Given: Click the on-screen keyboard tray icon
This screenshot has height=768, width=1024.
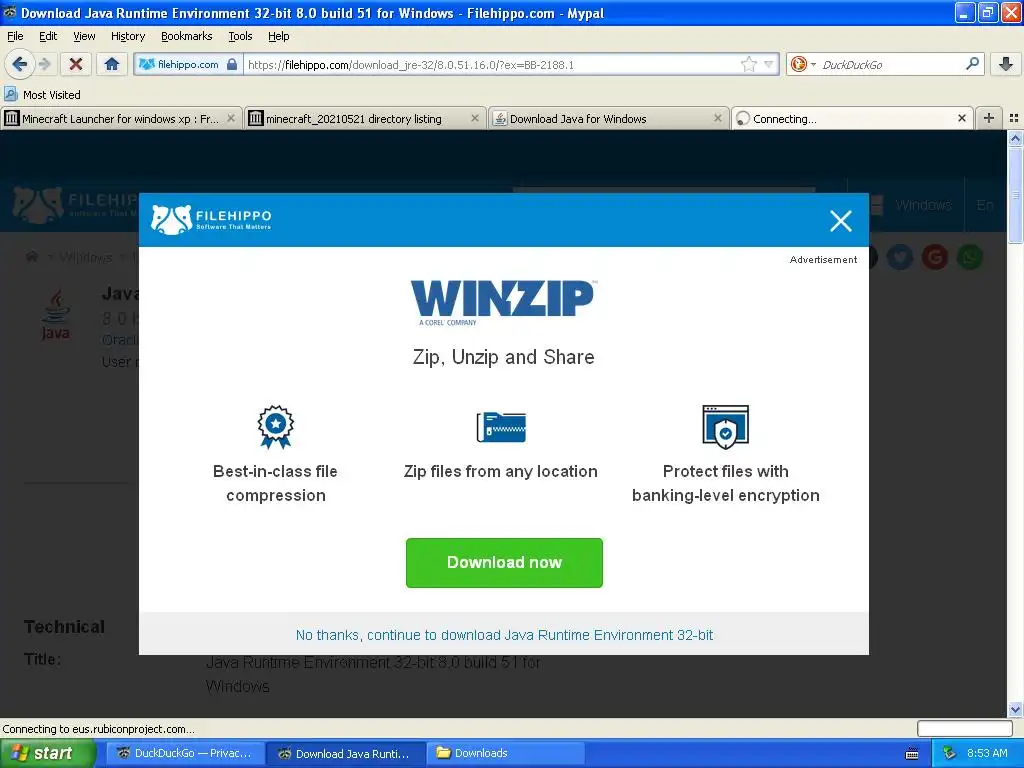Looking at the screenshot, I should (x=912, y=754).
